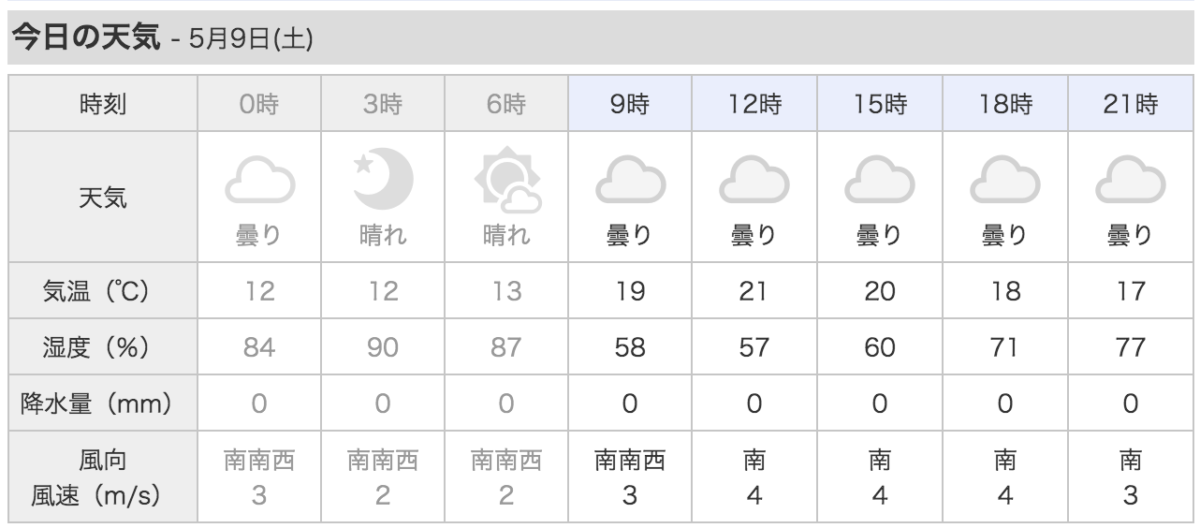Click the cloud icon under 9時
1200x528 pixels.
point(631,181)
